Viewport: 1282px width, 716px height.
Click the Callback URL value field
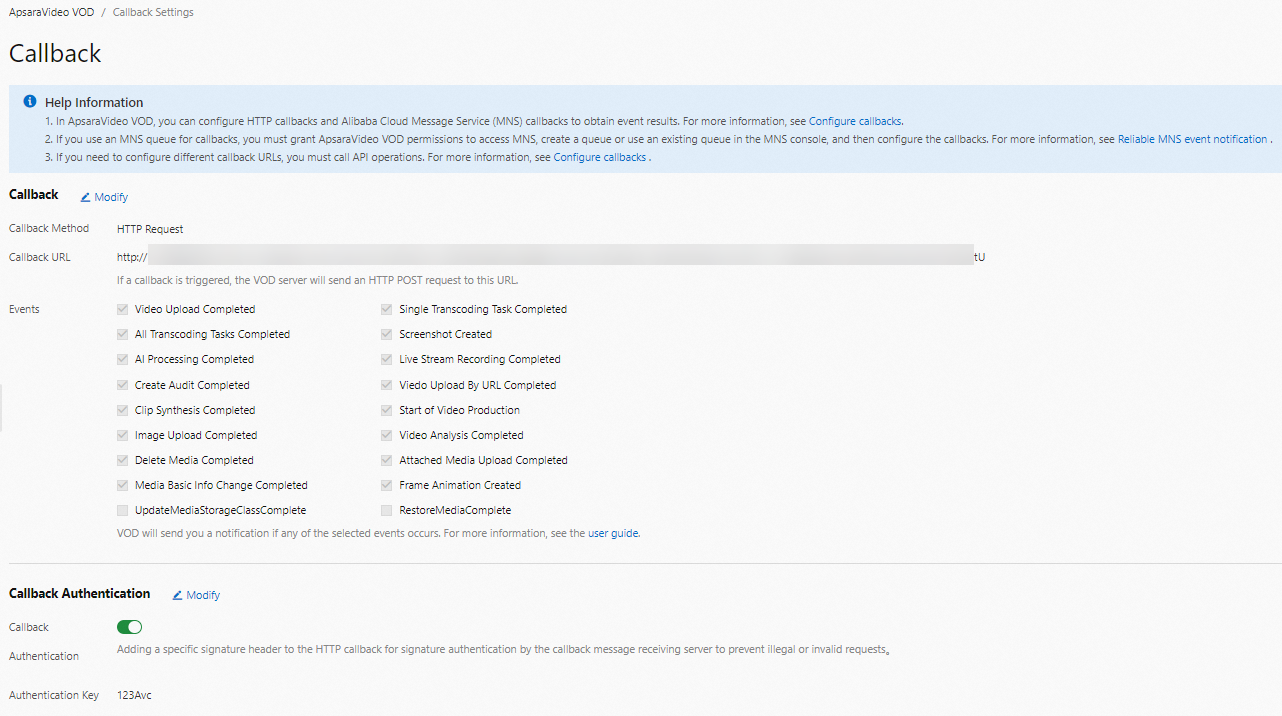pos(550,257)
